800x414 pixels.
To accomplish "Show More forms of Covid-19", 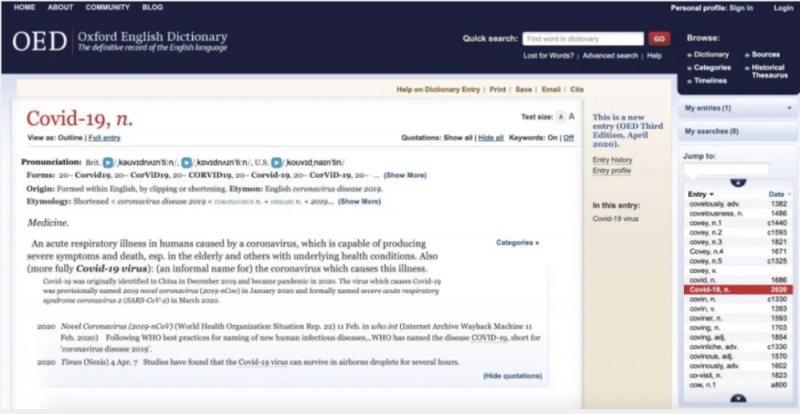I will 404,175.
